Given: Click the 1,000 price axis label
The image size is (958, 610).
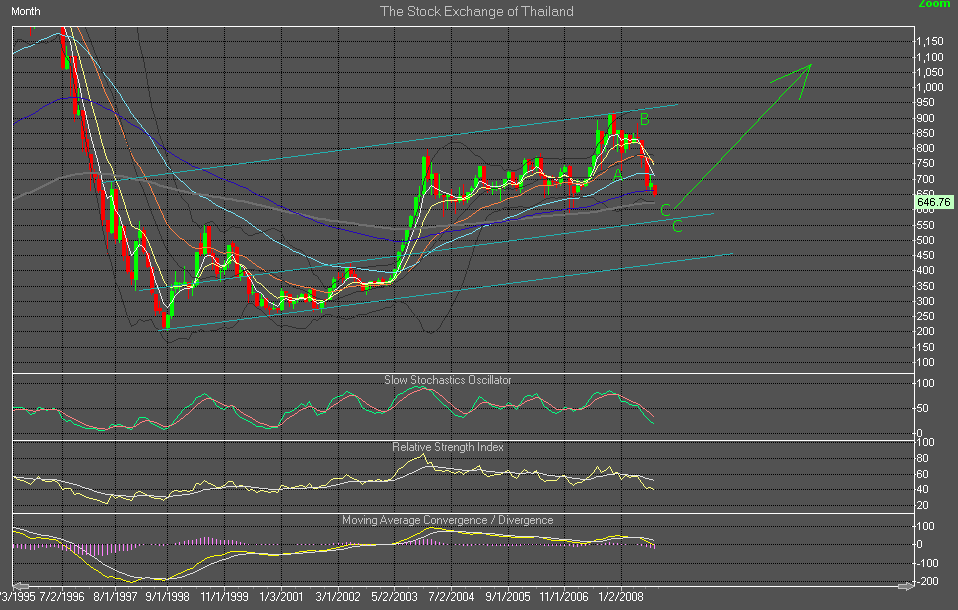Looking at the screenshot, I should click(930, 87).
